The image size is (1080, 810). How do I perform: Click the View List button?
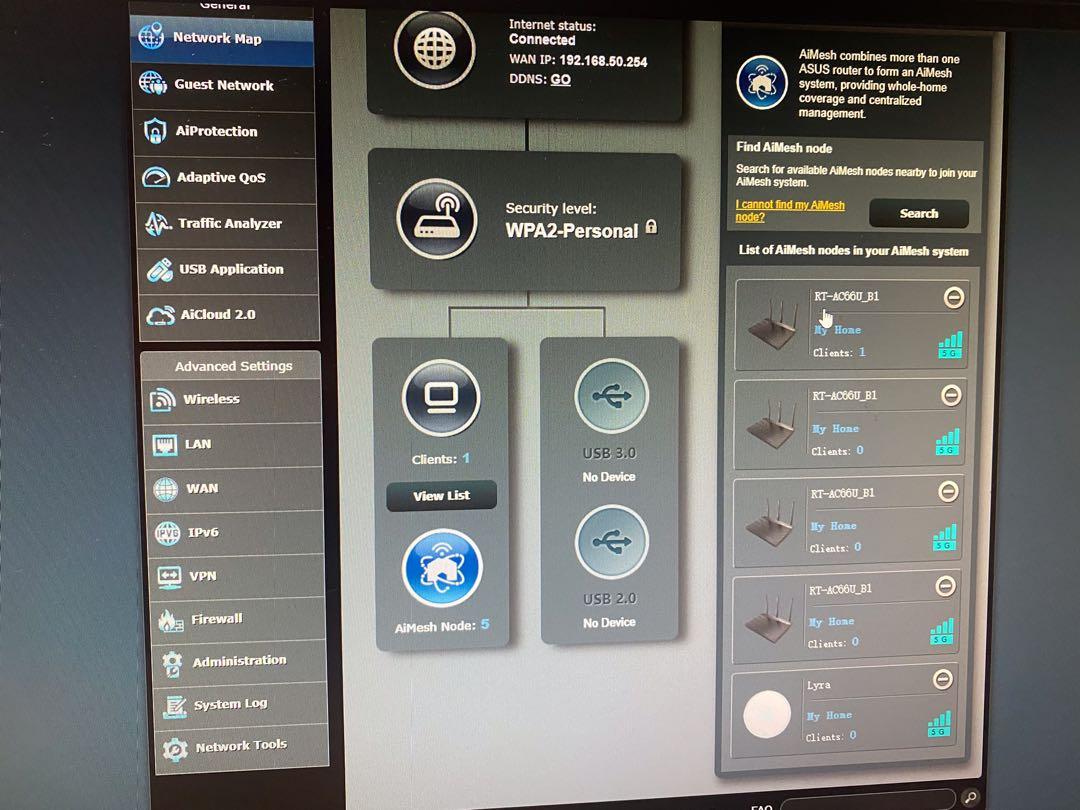coord(442,496)
